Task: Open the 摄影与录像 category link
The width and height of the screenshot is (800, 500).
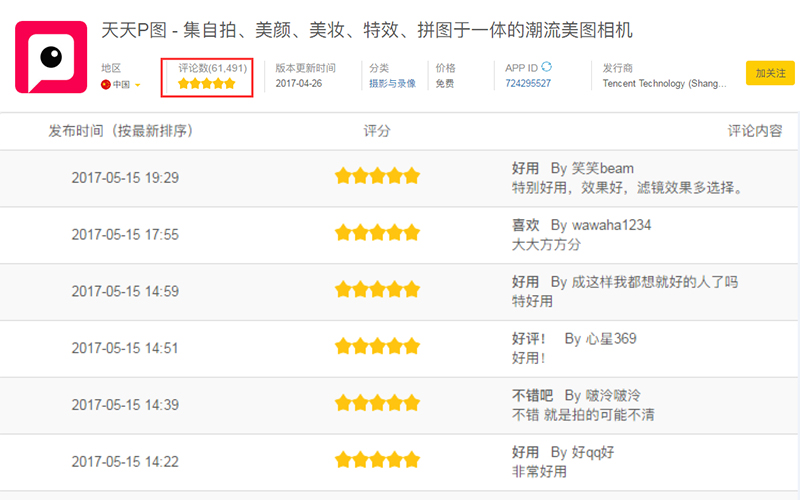Action: point(392,84)
